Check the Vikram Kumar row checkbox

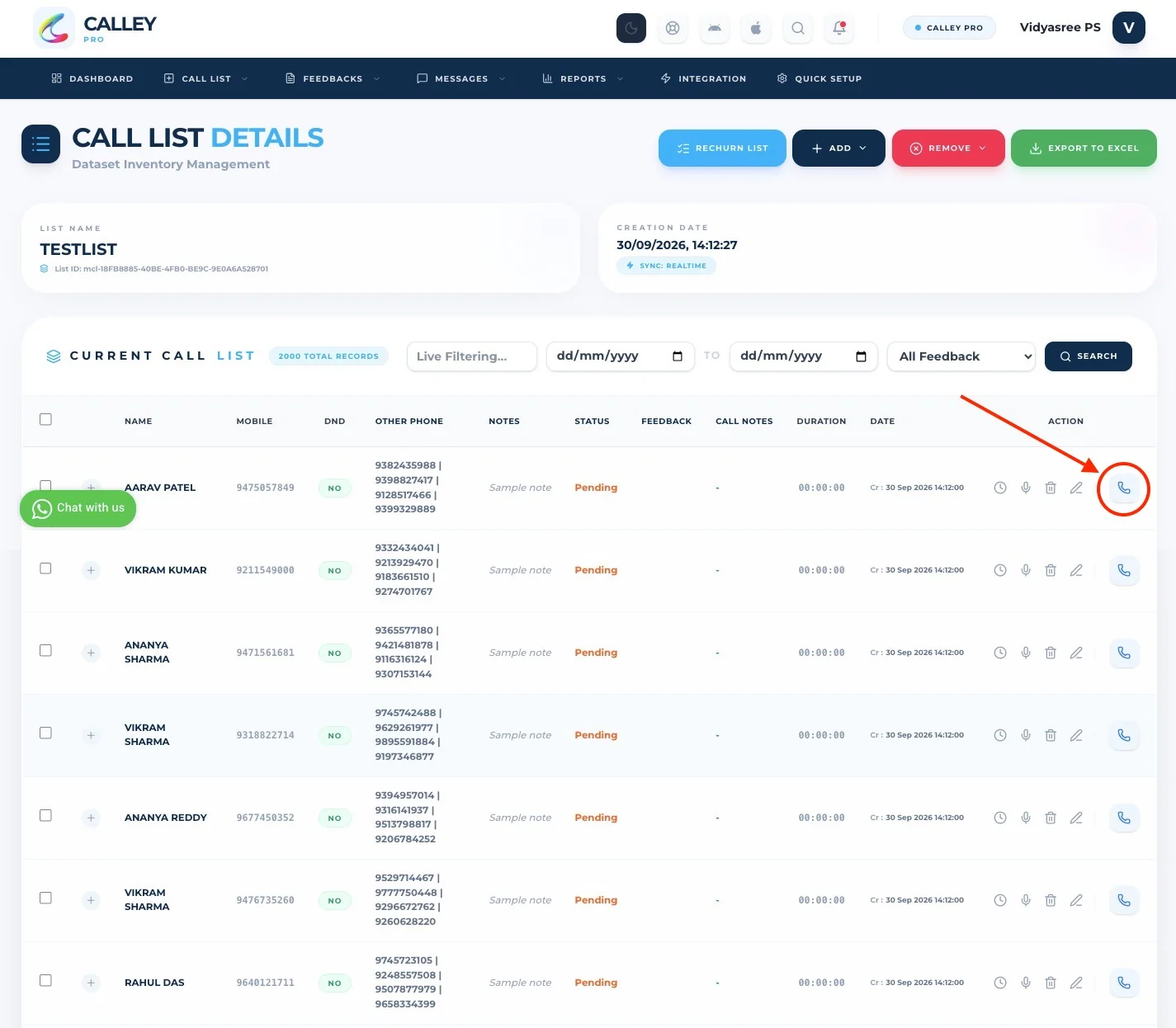click(x=45, y=568)
